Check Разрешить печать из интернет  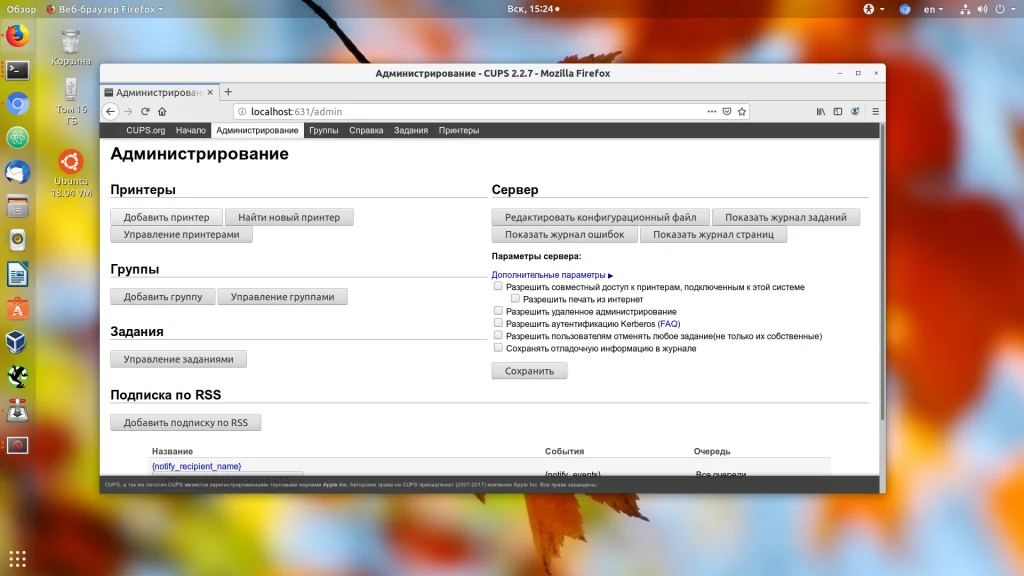pyautogui.click(x=515, y=298)
